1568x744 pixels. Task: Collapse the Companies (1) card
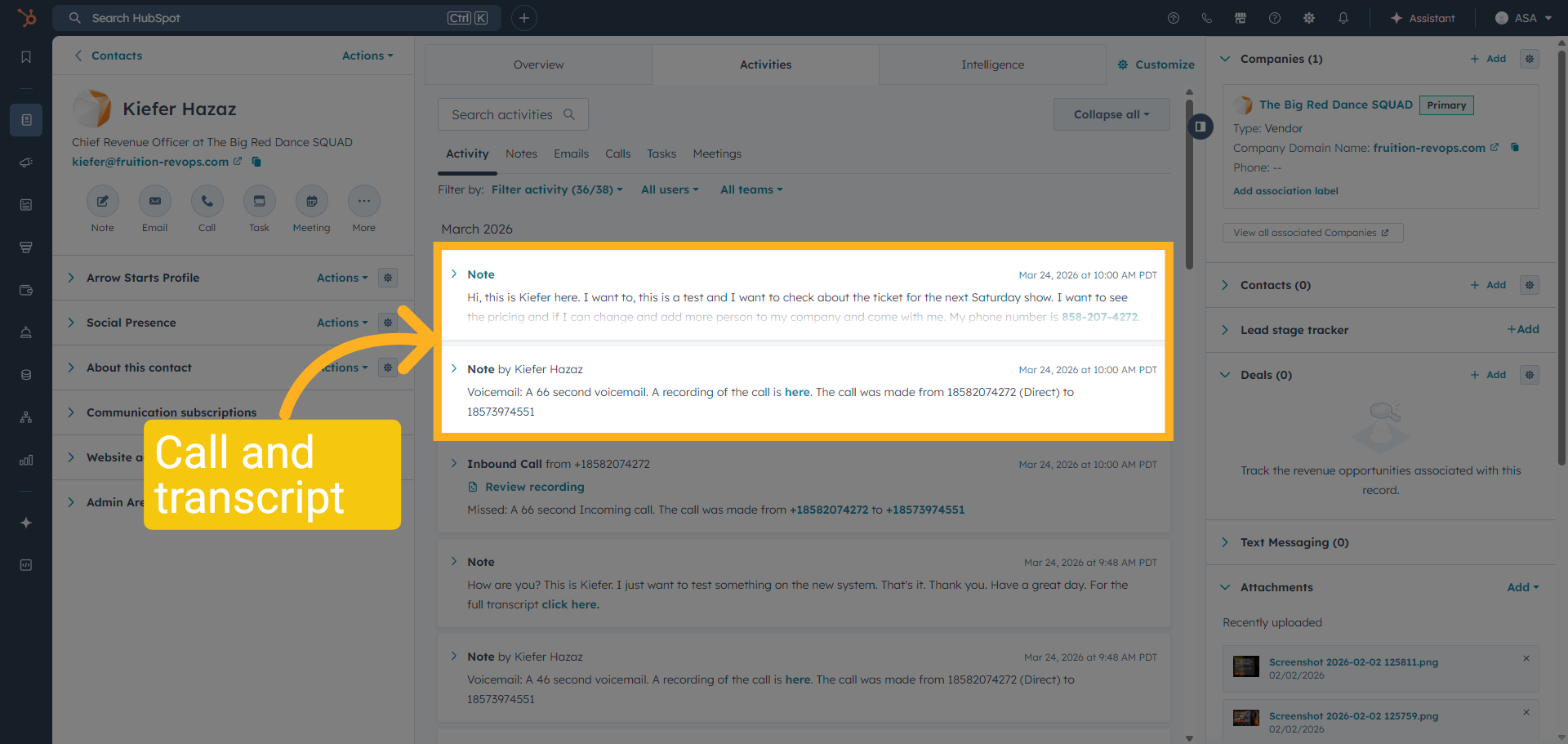(x=1225, y=59)
